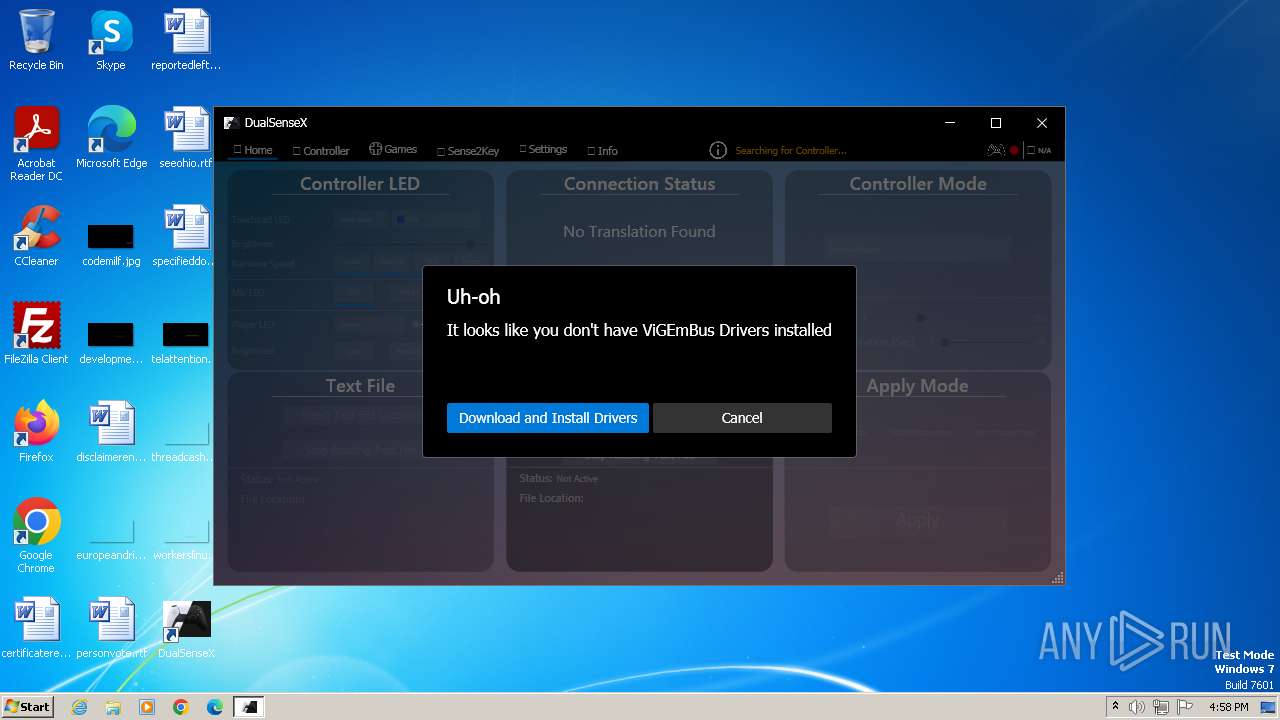
Task: Select the personvote.rtf document icon
Action: [111, 628]
